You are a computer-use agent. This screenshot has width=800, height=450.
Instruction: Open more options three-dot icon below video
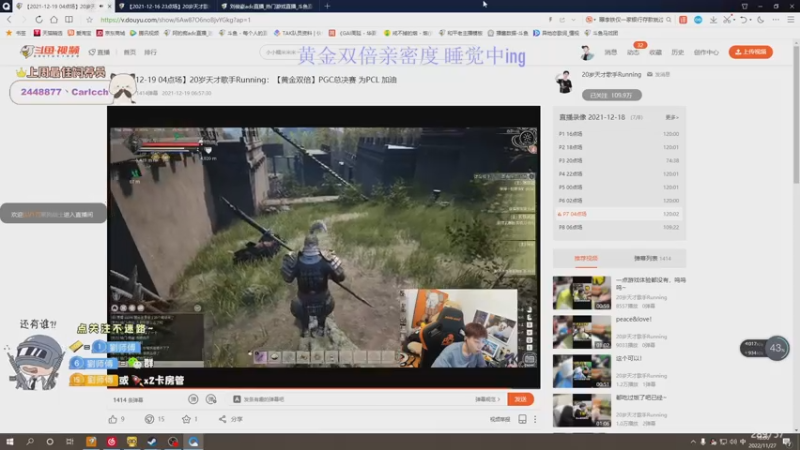[x=535, y=419]
